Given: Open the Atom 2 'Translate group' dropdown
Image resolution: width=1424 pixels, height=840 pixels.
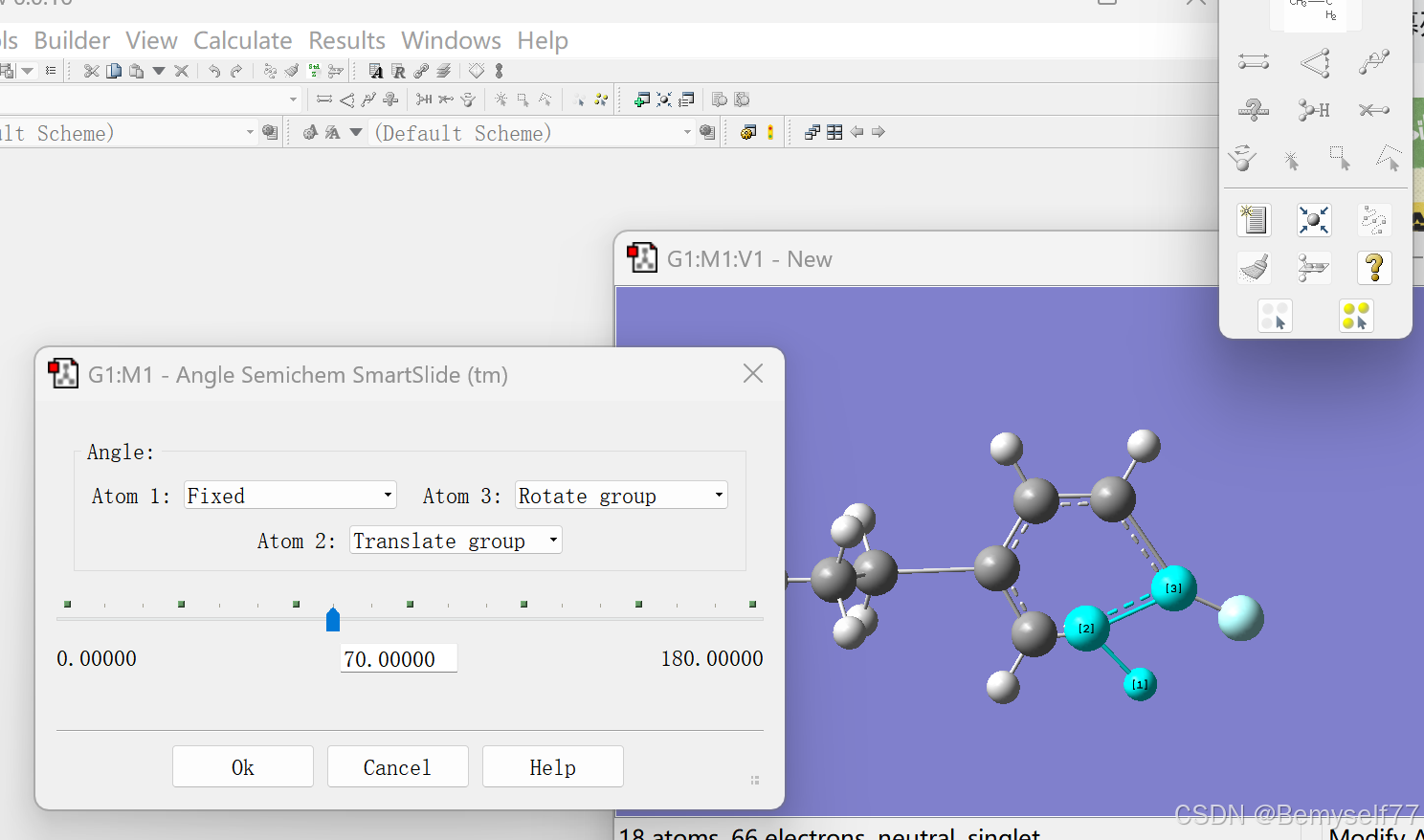Looking at the screenshot, I should coord(456,541).
